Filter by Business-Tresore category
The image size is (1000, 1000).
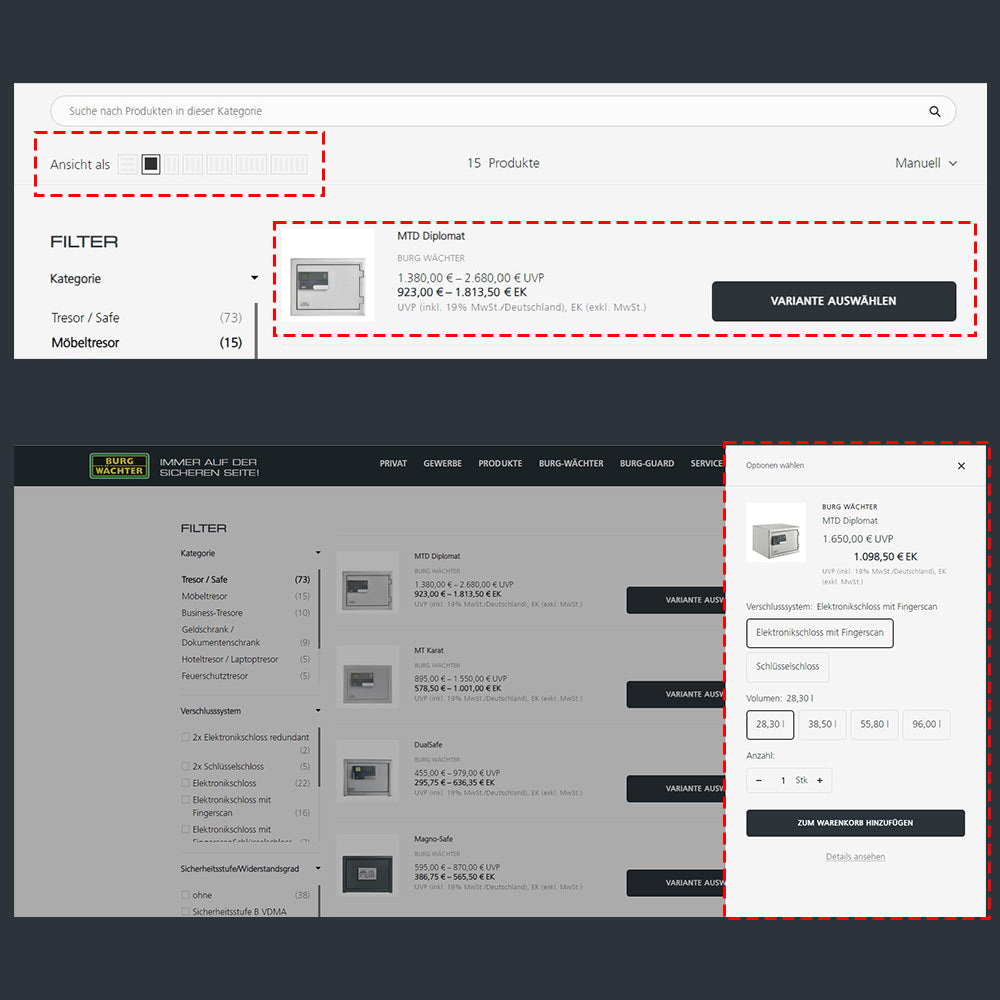(x=212, y=613)
